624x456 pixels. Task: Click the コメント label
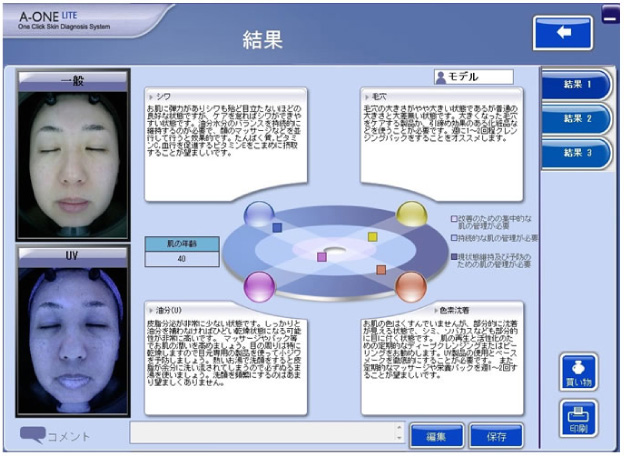coord(69,437)
